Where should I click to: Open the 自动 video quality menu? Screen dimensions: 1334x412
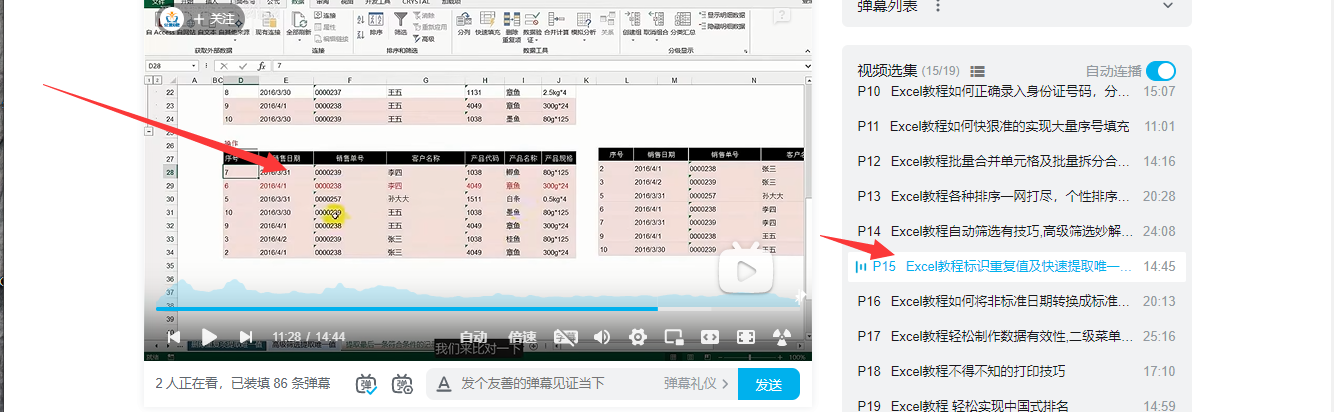point(473,337)
